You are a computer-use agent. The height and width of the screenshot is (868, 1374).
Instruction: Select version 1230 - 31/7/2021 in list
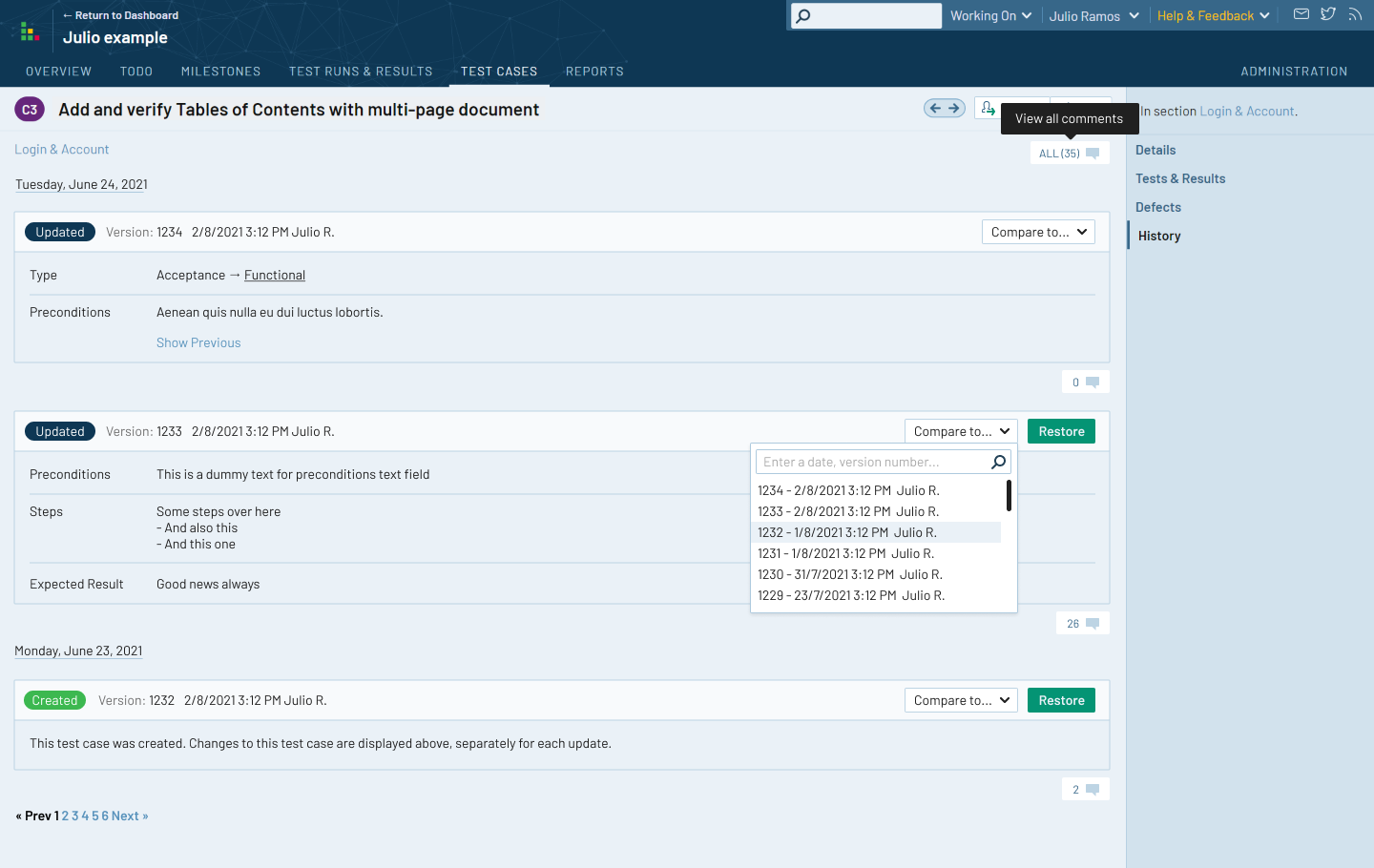point(876,574)
